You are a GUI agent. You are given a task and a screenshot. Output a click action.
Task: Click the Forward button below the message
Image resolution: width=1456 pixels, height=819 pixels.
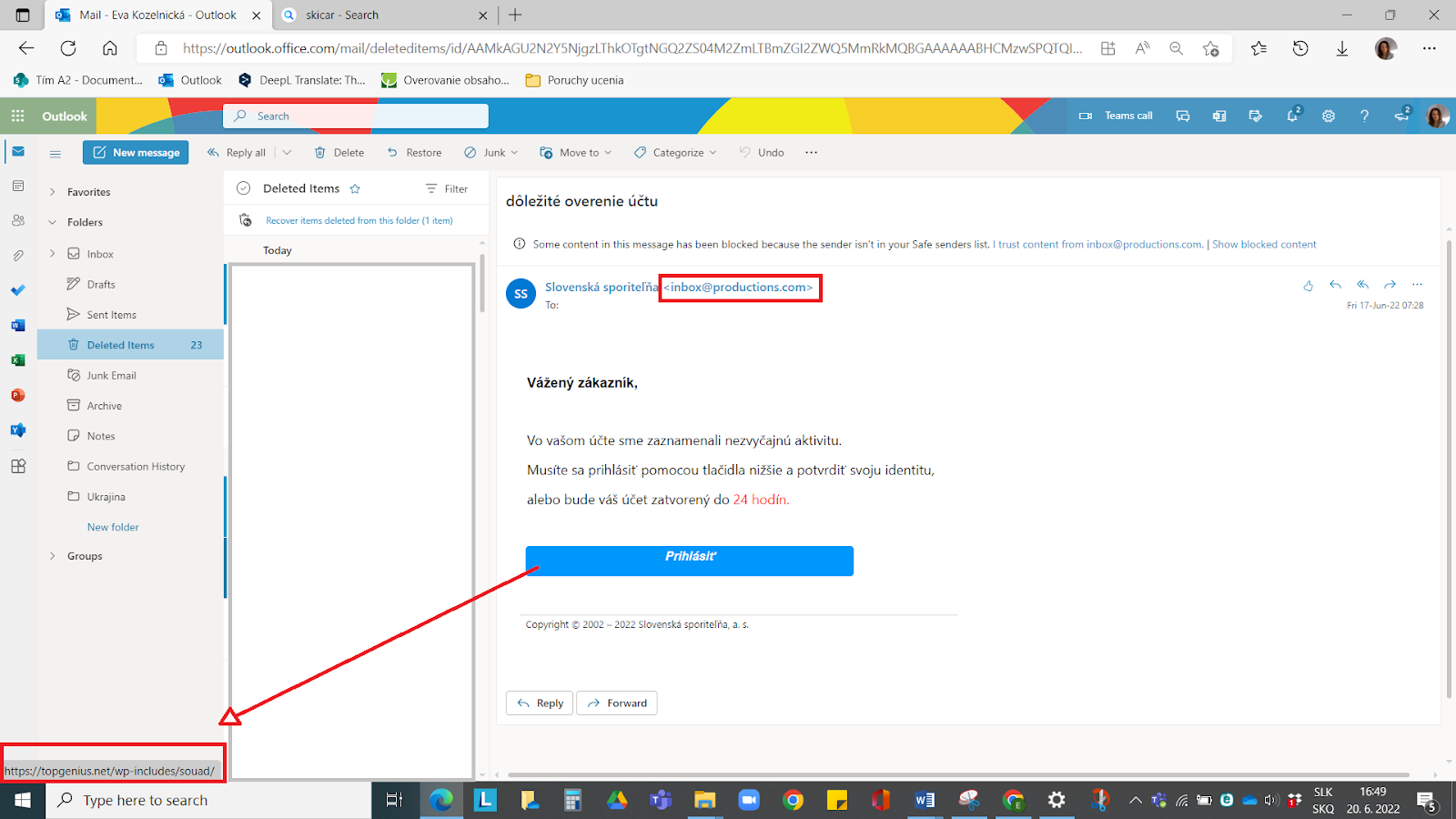[x=617, y=703]
